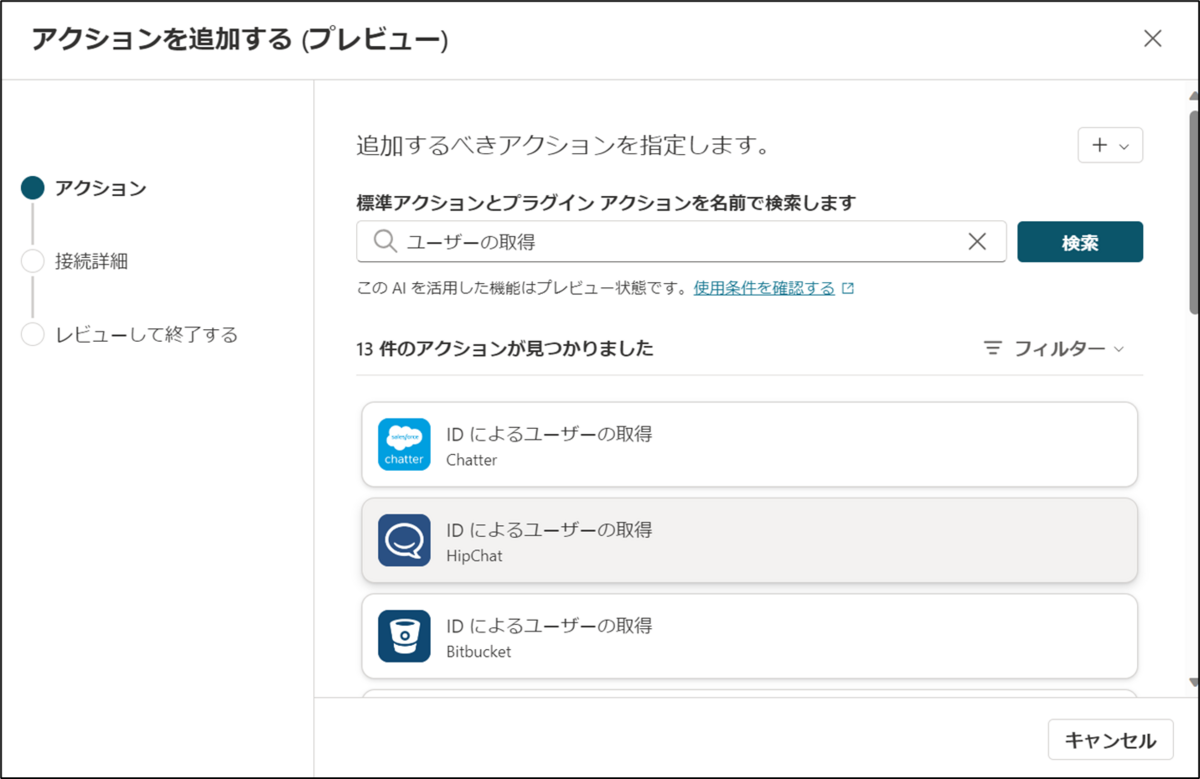This screenshot has width=1200, height=779.
Task: Click 13 件のアクションが見つかりました text
Action: (505, 348)
